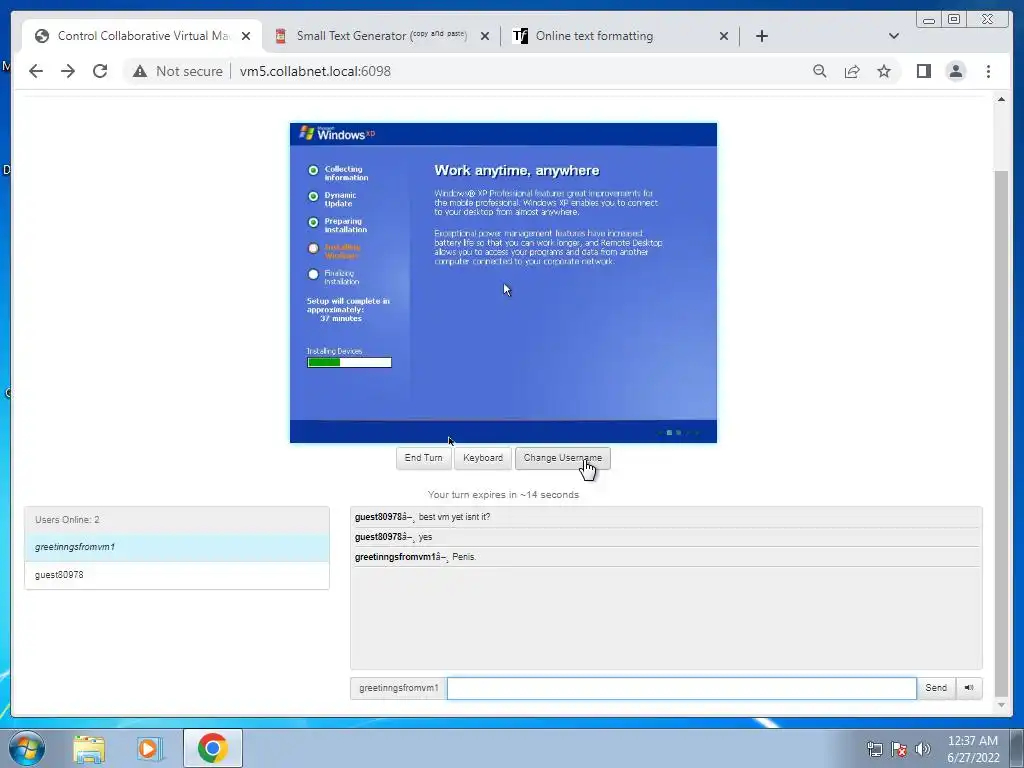
Task: Toggle the Chrome side panel
Action: (x=923, y=71)
